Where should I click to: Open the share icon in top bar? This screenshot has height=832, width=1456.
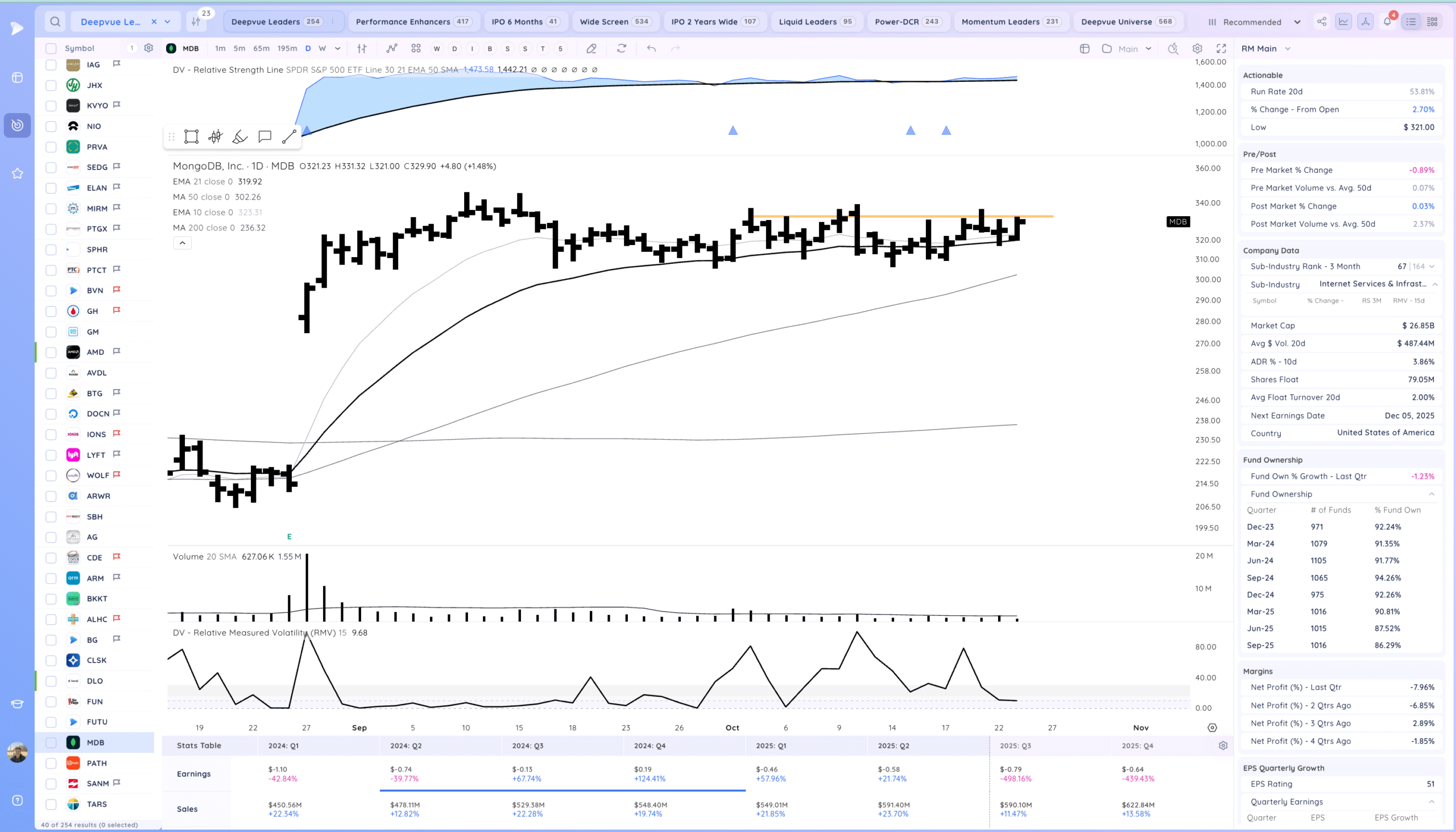1322,22
